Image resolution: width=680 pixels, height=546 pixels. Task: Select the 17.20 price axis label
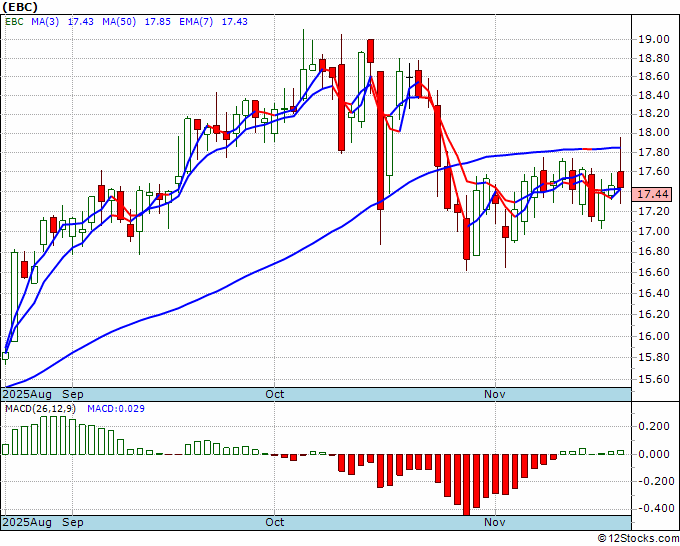pyautogui.click(x=654, y=211)
